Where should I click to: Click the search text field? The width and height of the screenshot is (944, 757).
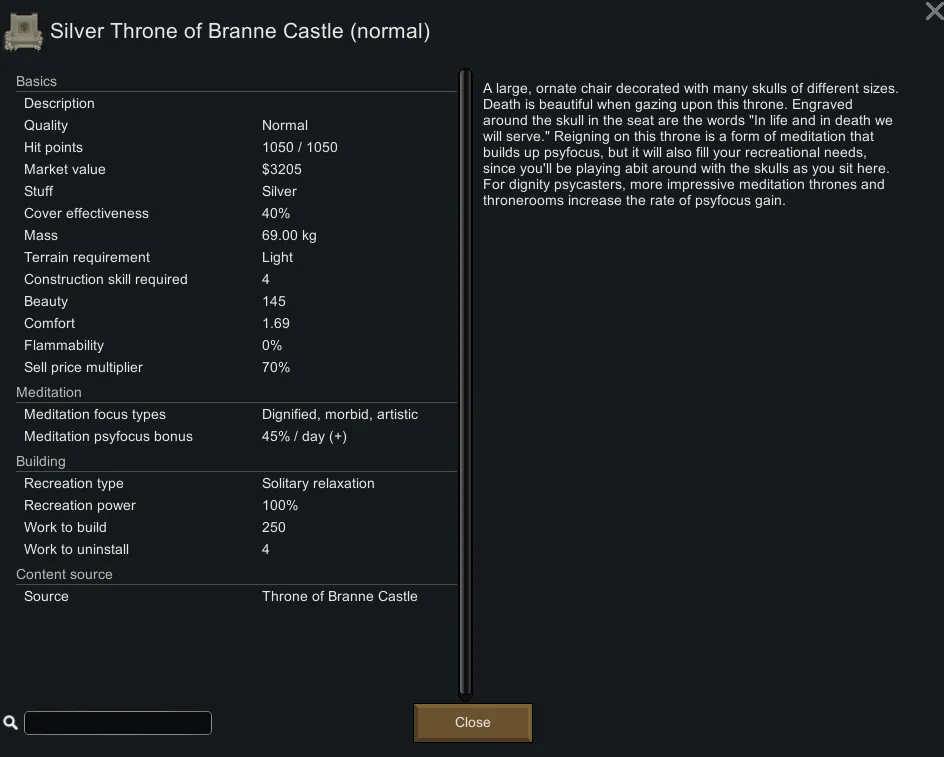(118, 723)
